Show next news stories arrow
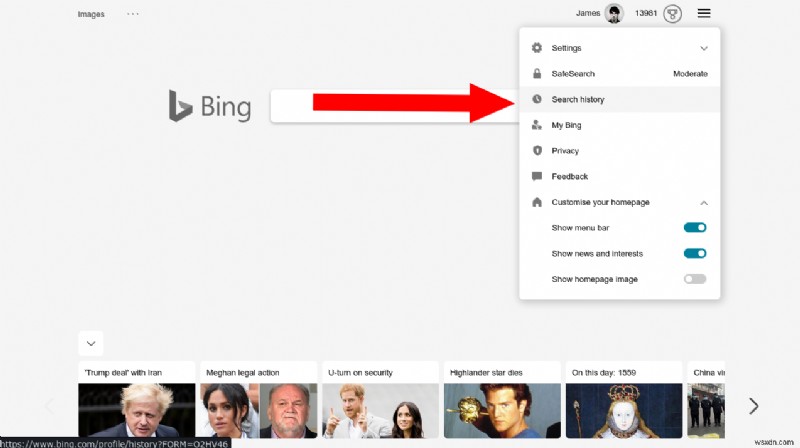Image resolution: width=800 pixels, height=448 pixels. pyautogui.click(x=754, y=406)
